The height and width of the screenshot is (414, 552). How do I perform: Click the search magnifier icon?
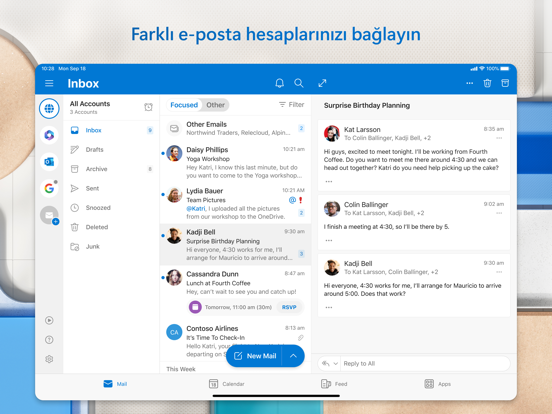299,83
